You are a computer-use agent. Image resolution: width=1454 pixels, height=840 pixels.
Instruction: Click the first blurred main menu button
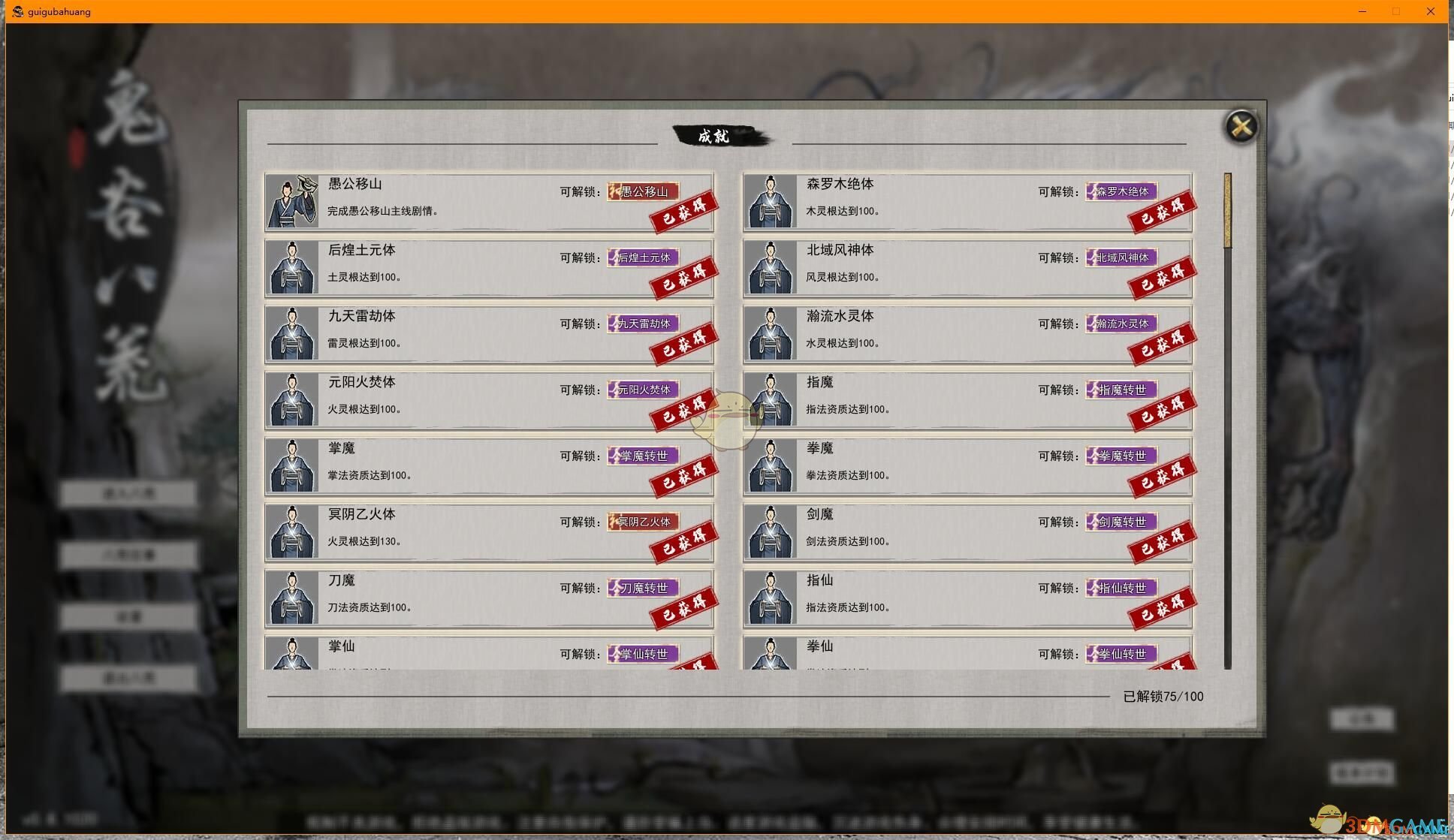128,494
